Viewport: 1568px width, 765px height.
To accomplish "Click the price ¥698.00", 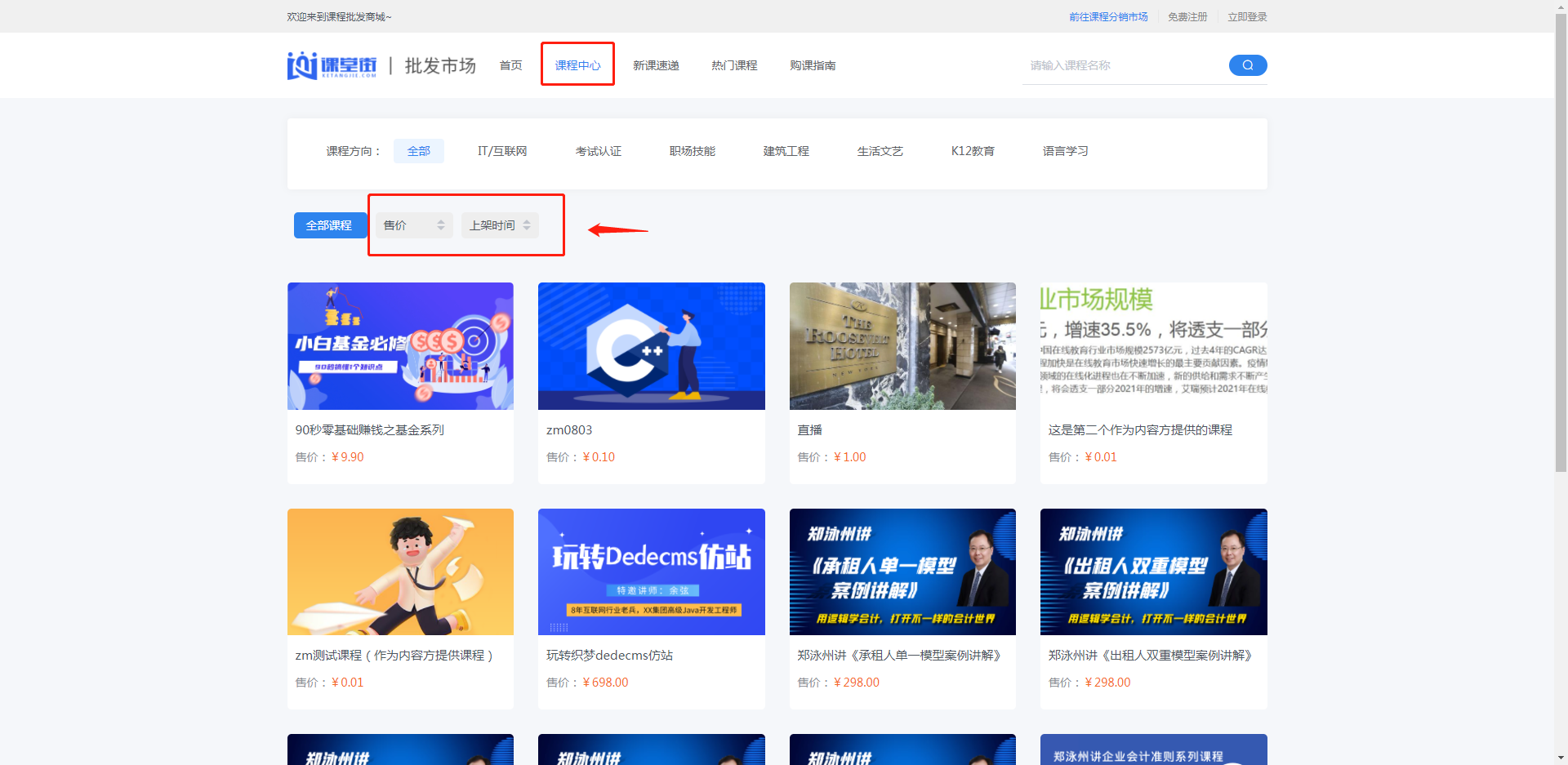I will [605, 683].
